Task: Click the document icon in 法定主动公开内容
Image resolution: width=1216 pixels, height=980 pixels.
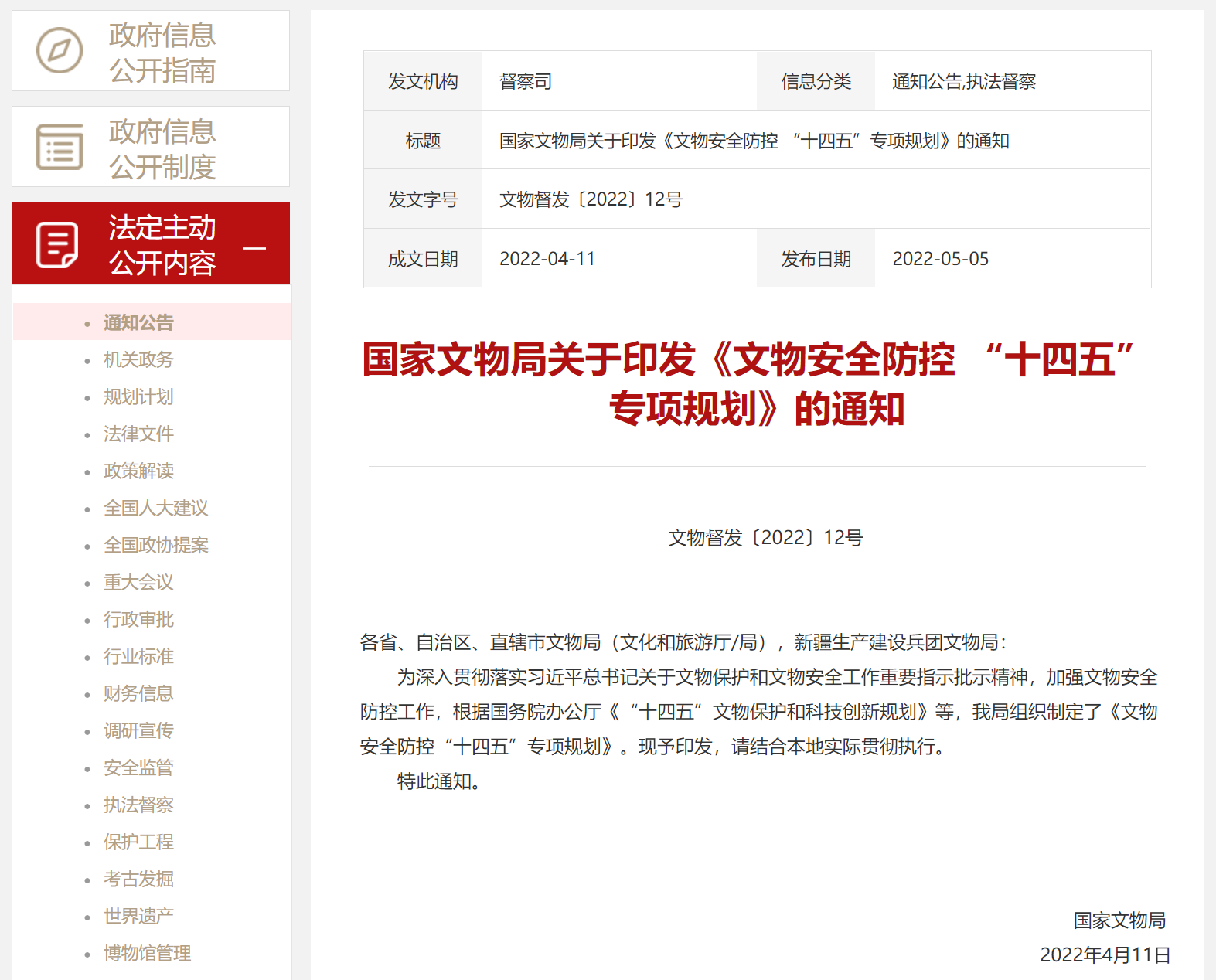Action: point(58,245)
